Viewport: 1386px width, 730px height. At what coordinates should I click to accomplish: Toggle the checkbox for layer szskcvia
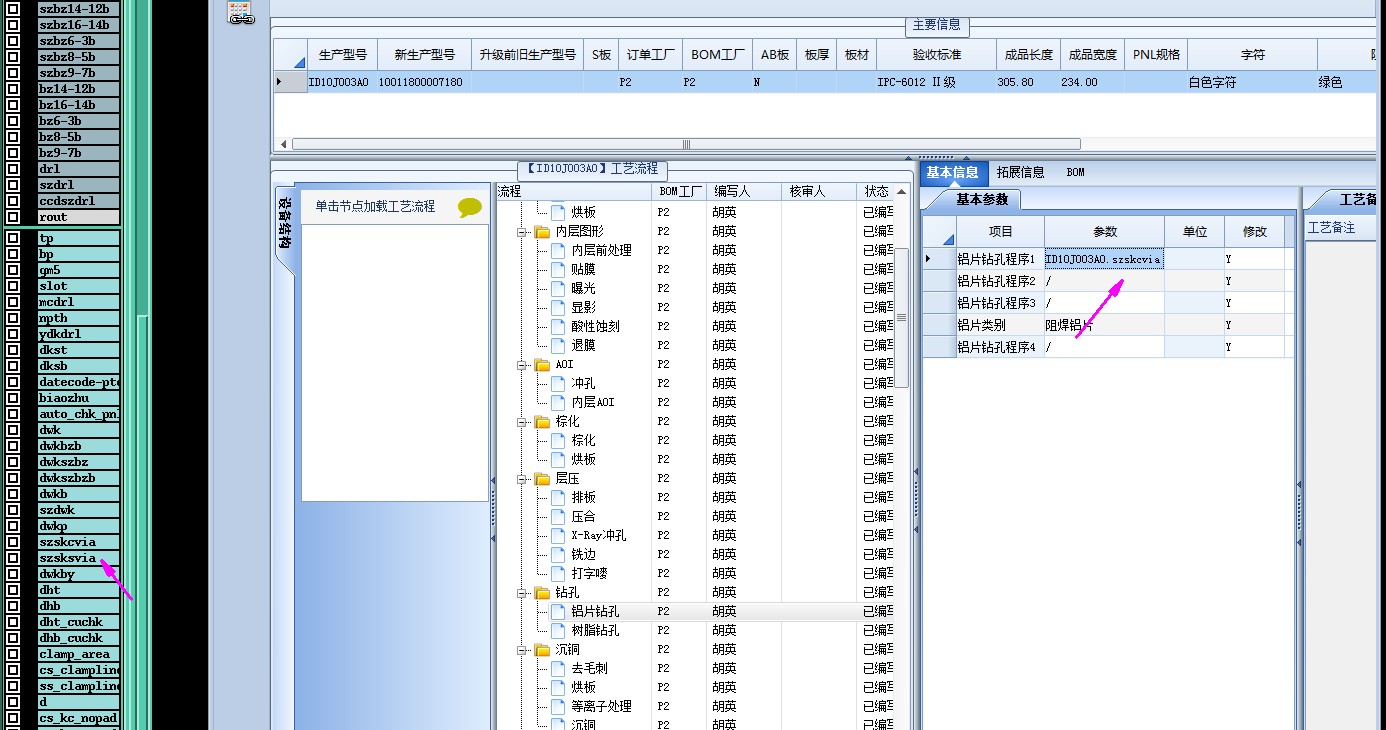13,542
